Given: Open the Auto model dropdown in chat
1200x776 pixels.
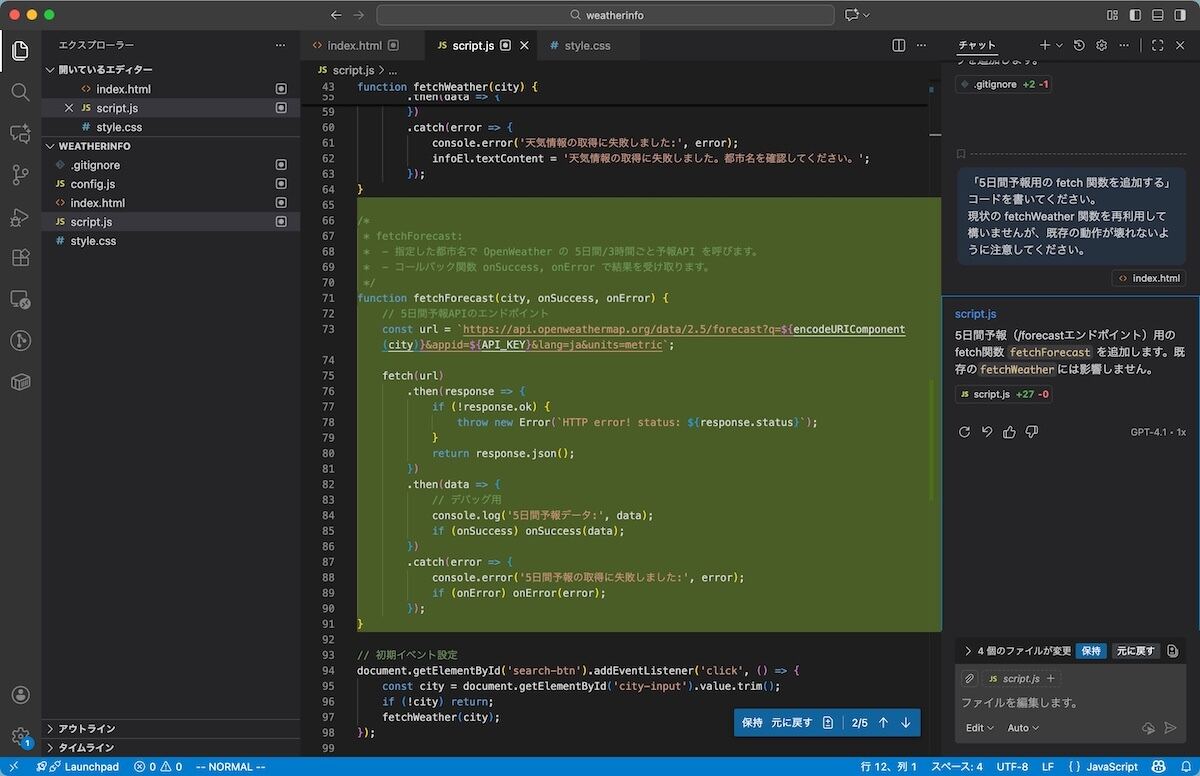Looking at the screenshot, I should (1023, 728).
